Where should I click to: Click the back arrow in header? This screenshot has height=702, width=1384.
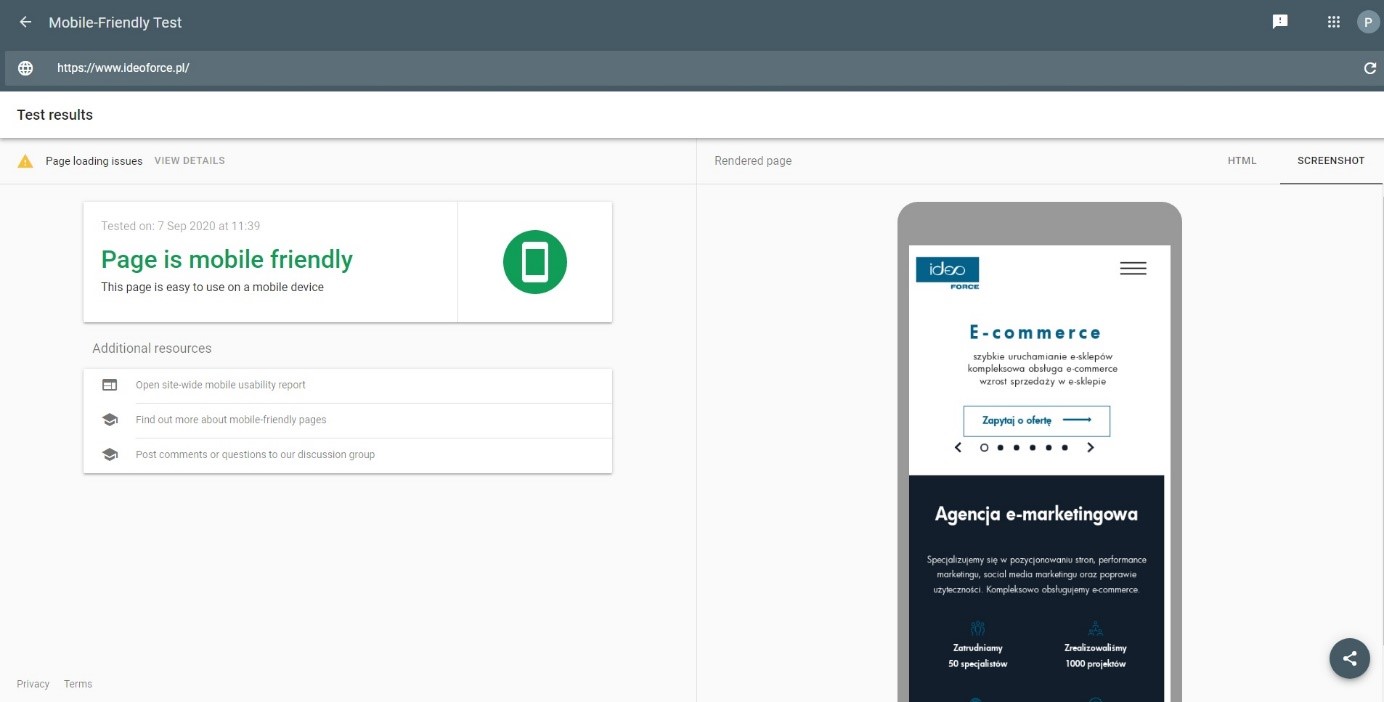[26, 22]
